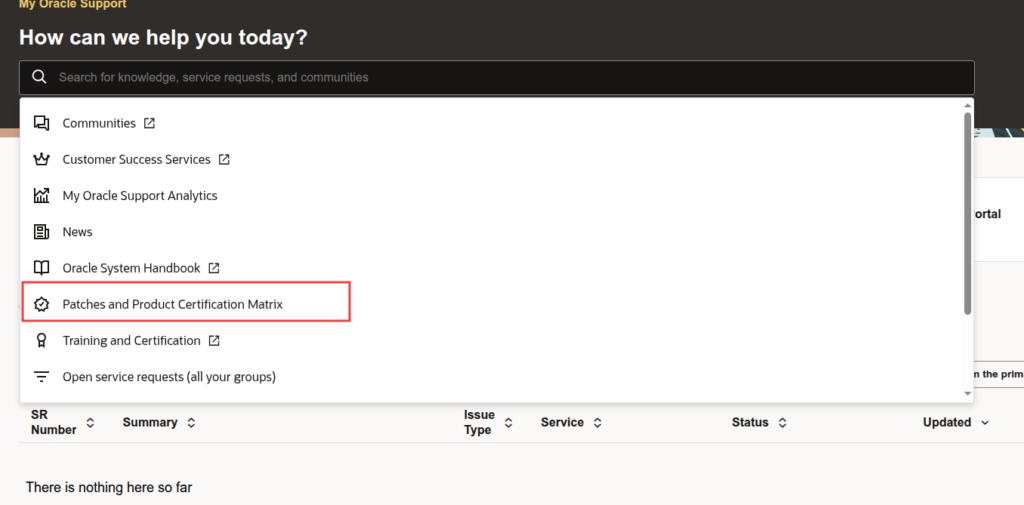
Task: Click the Training and Certification ribbon icon
Action: (41, 340)
